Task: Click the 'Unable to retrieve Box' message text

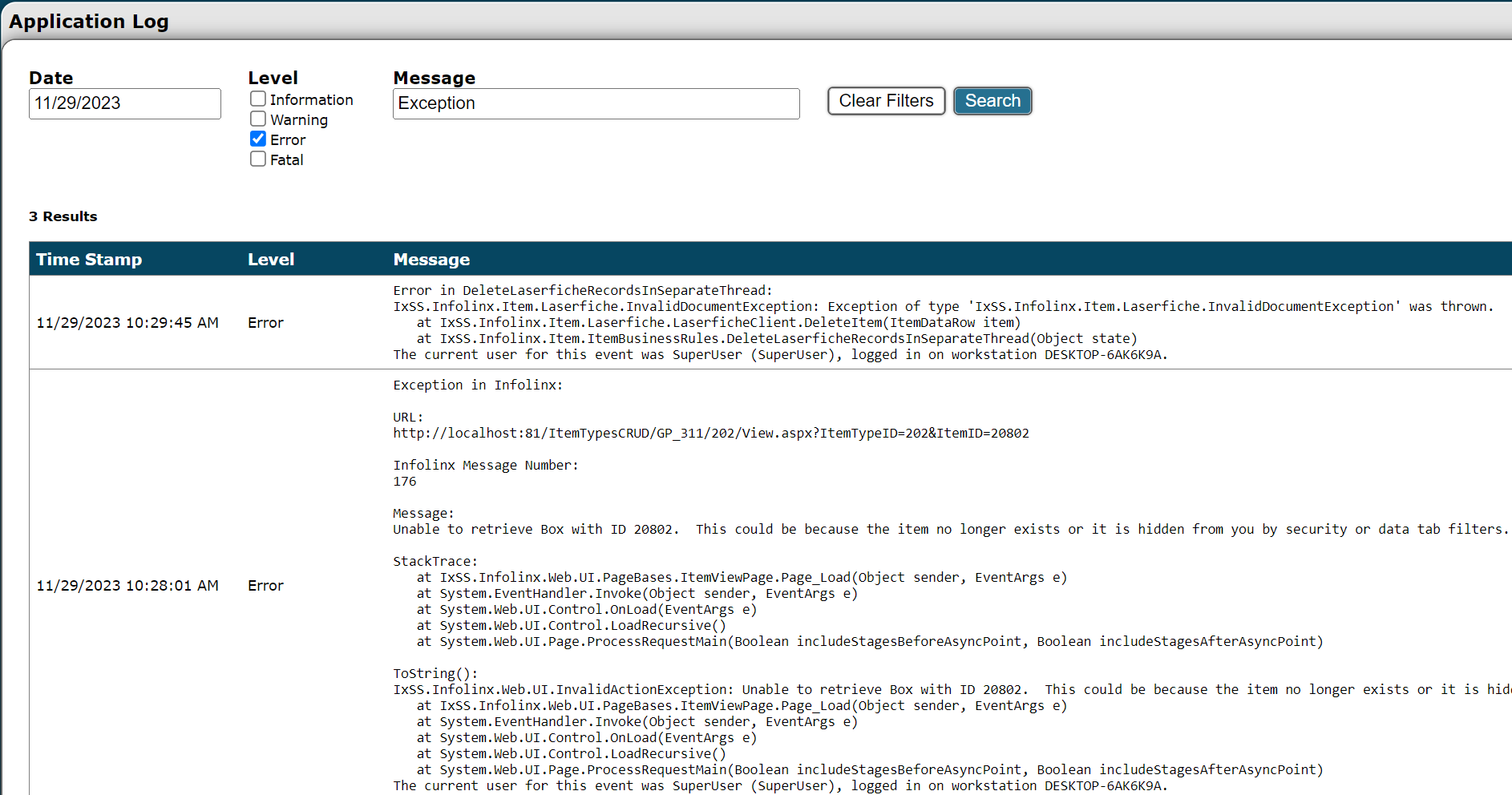Action: [x=536, y=530]
